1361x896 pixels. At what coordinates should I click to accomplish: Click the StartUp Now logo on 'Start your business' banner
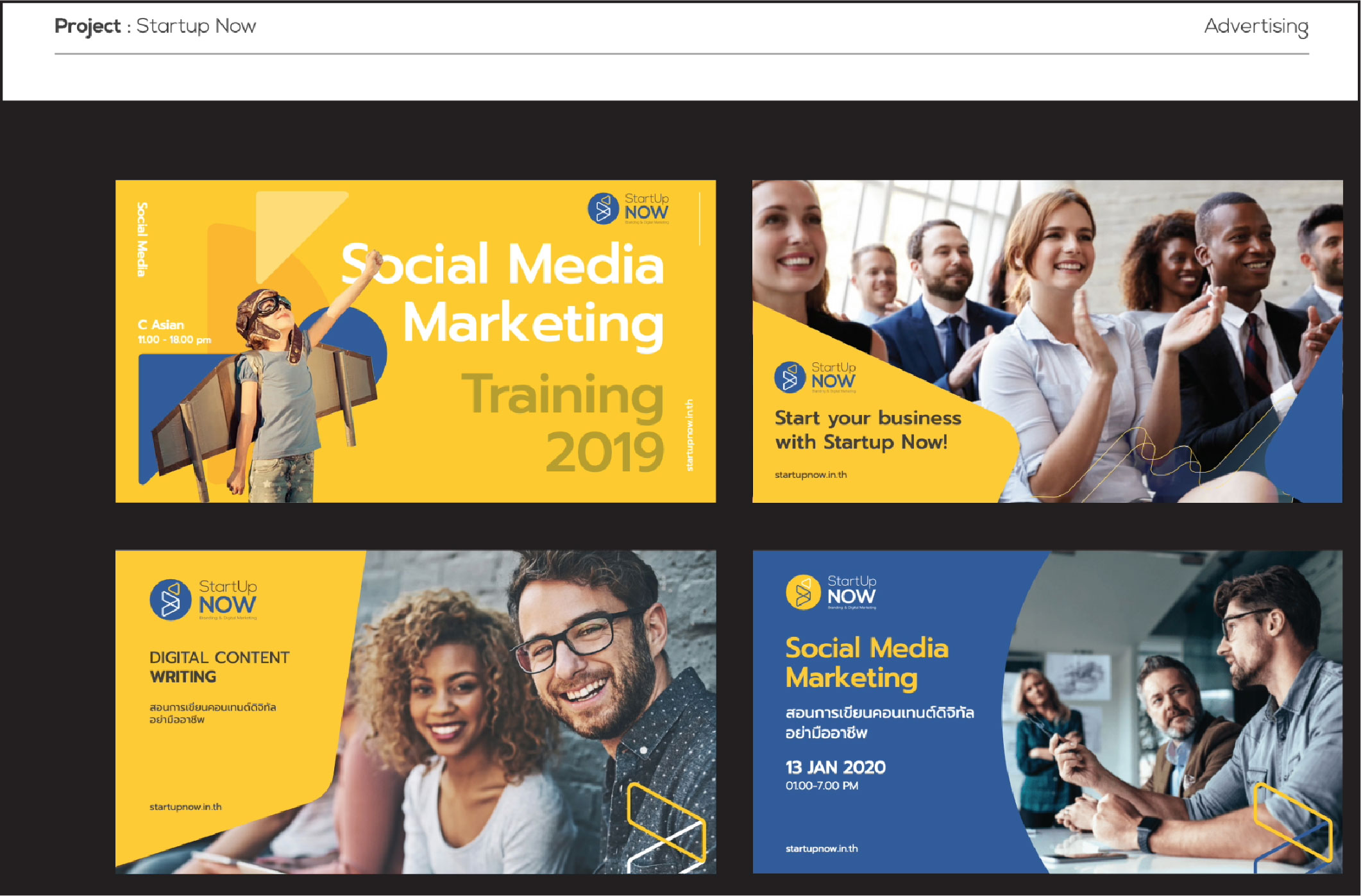pyautogui.click(x=815, y=377)
